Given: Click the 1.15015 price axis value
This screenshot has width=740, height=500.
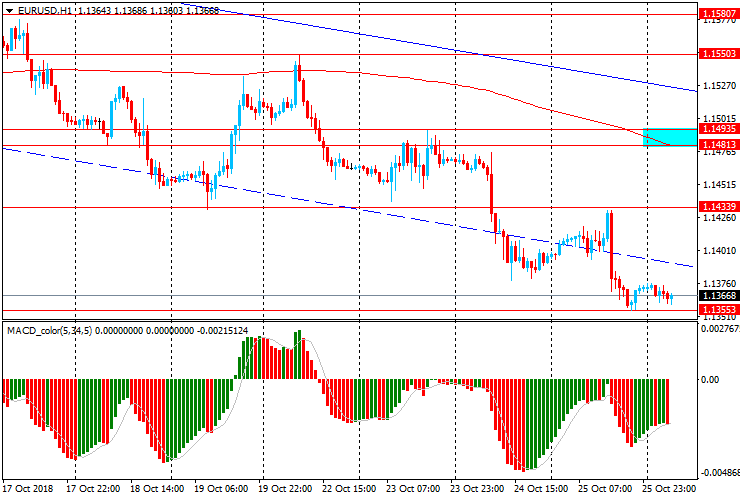Looking at the screenshot, I should (719, 119).
